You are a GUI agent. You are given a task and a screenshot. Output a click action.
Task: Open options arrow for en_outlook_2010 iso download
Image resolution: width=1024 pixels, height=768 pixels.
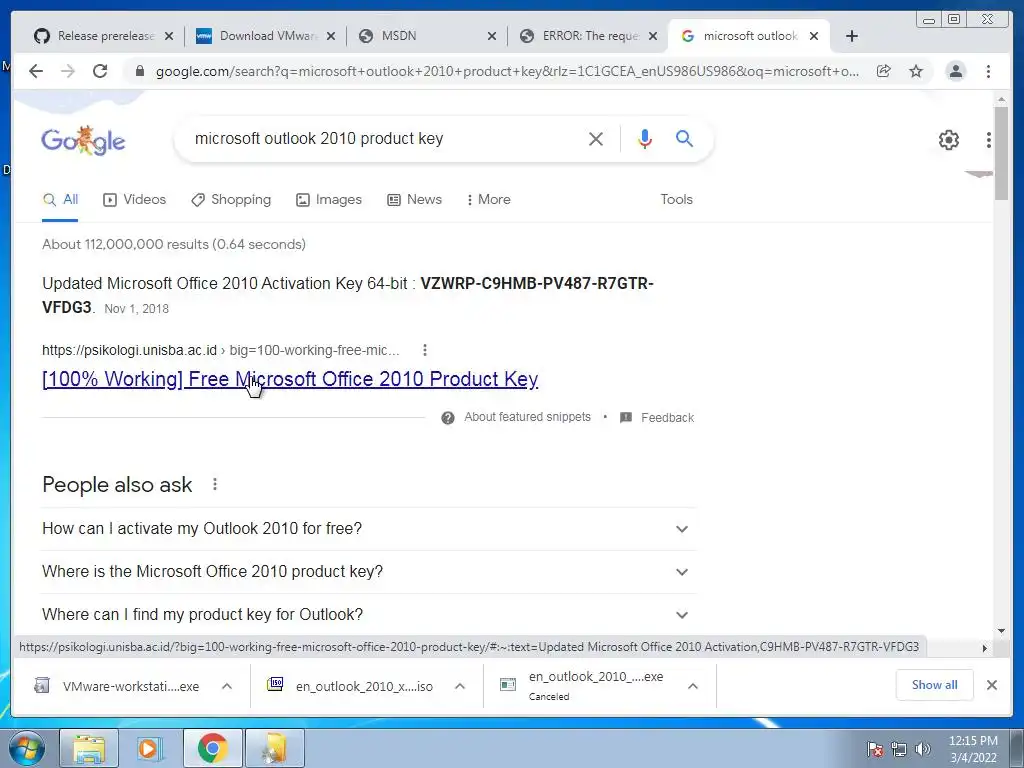(460, 686)
